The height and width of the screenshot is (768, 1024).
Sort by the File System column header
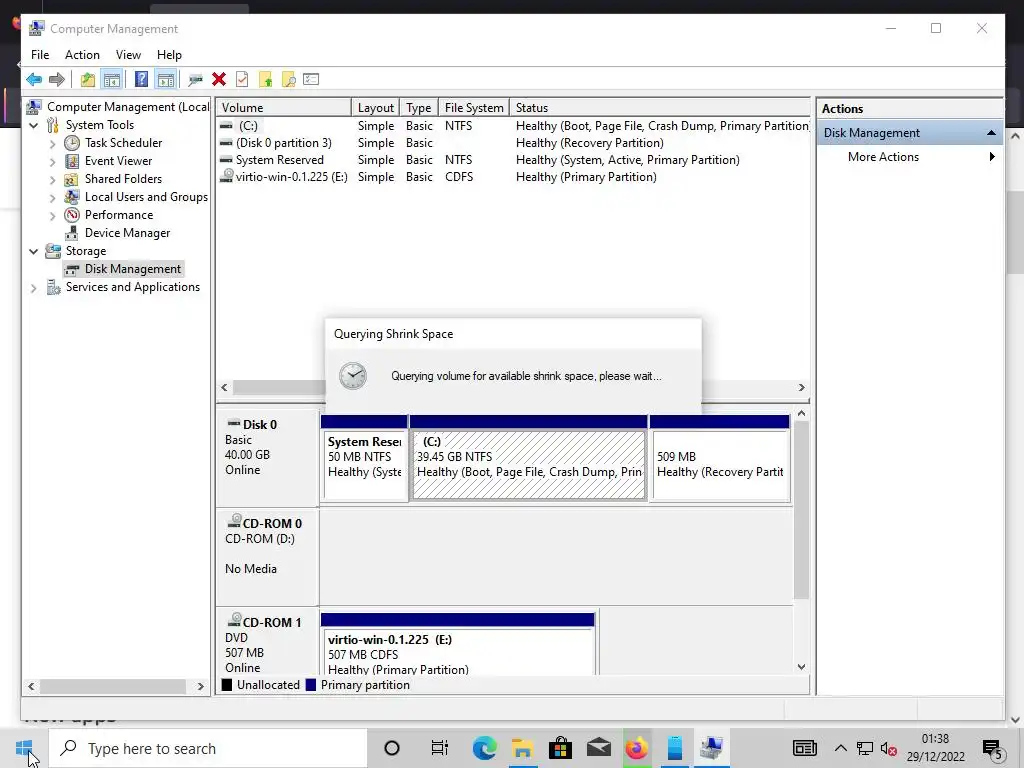pyautogui.click(x=473, y=108)
